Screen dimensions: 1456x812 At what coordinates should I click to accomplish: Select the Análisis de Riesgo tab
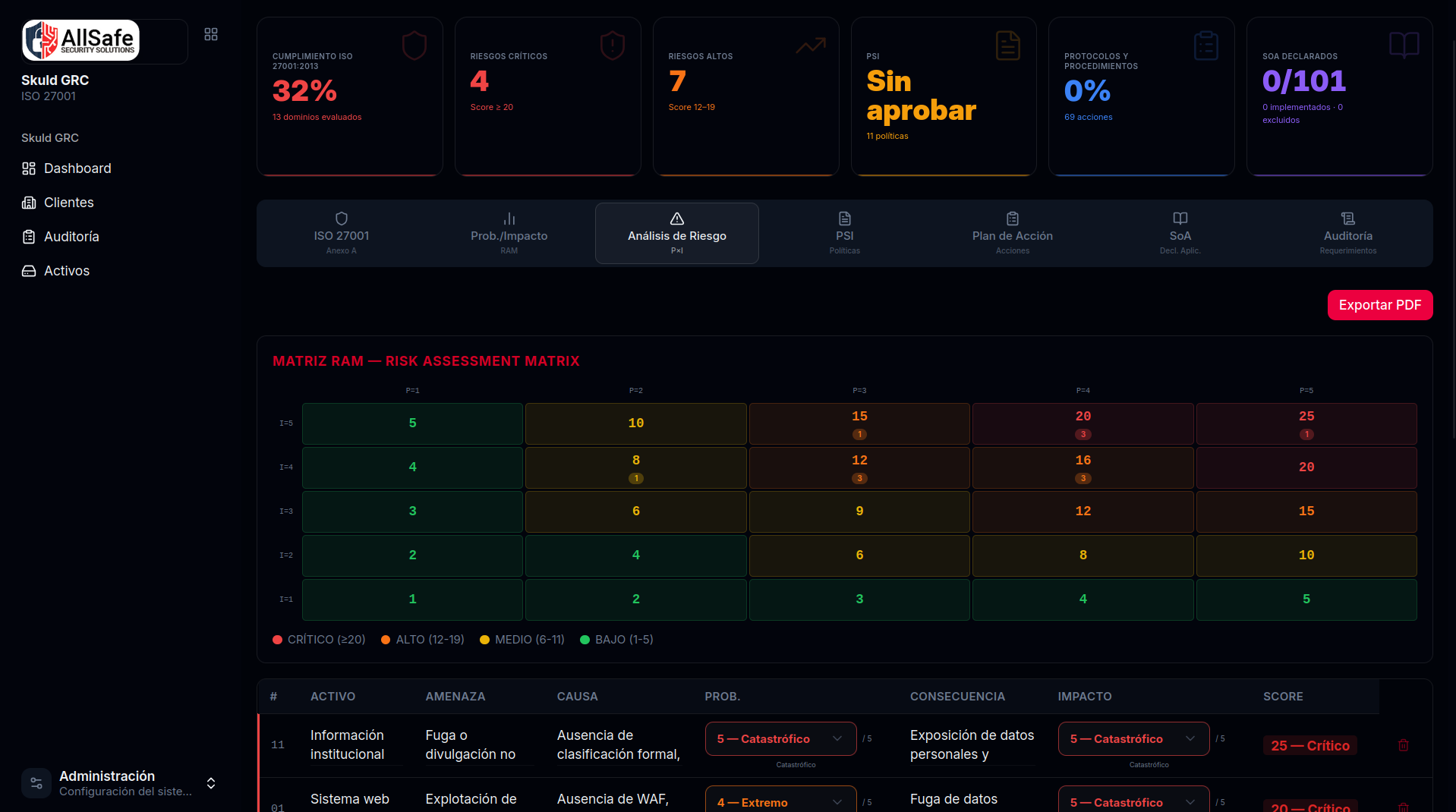677,234
